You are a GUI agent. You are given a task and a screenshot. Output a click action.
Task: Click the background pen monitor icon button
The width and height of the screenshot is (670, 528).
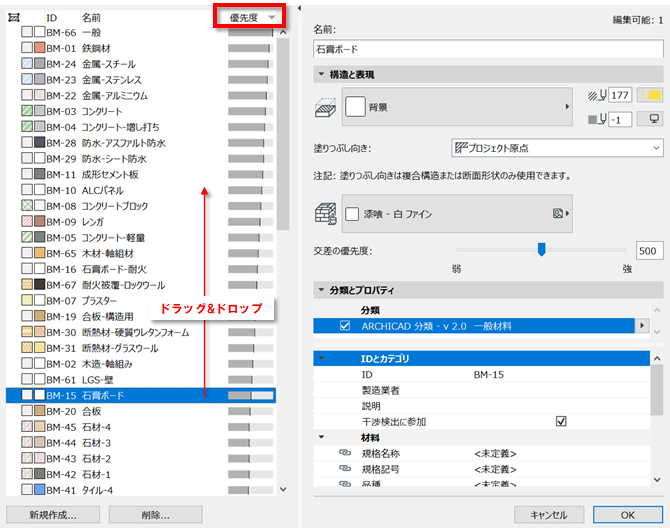point(650,119)
